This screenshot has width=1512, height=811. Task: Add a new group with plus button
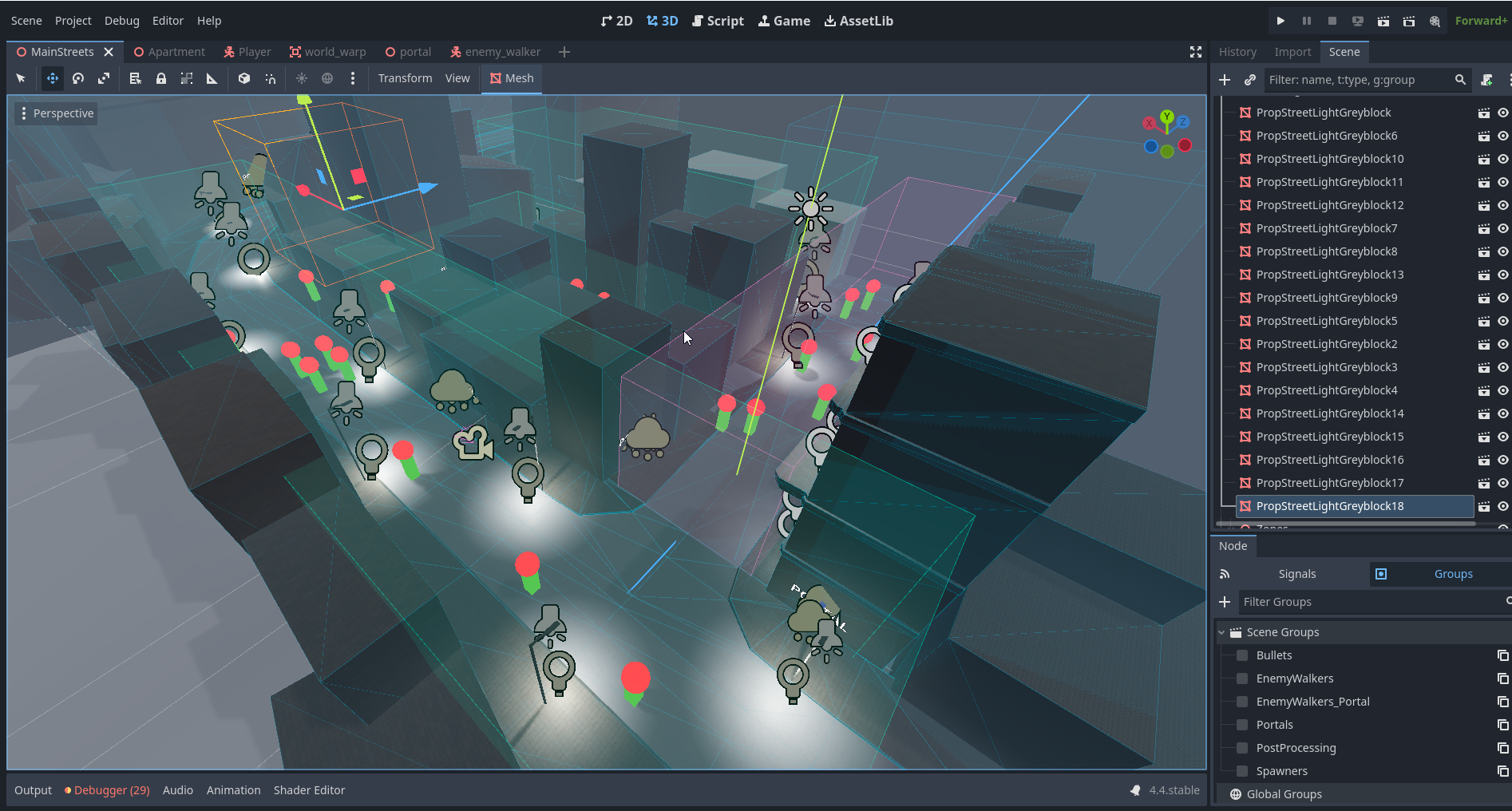[x=1225, y=602]
